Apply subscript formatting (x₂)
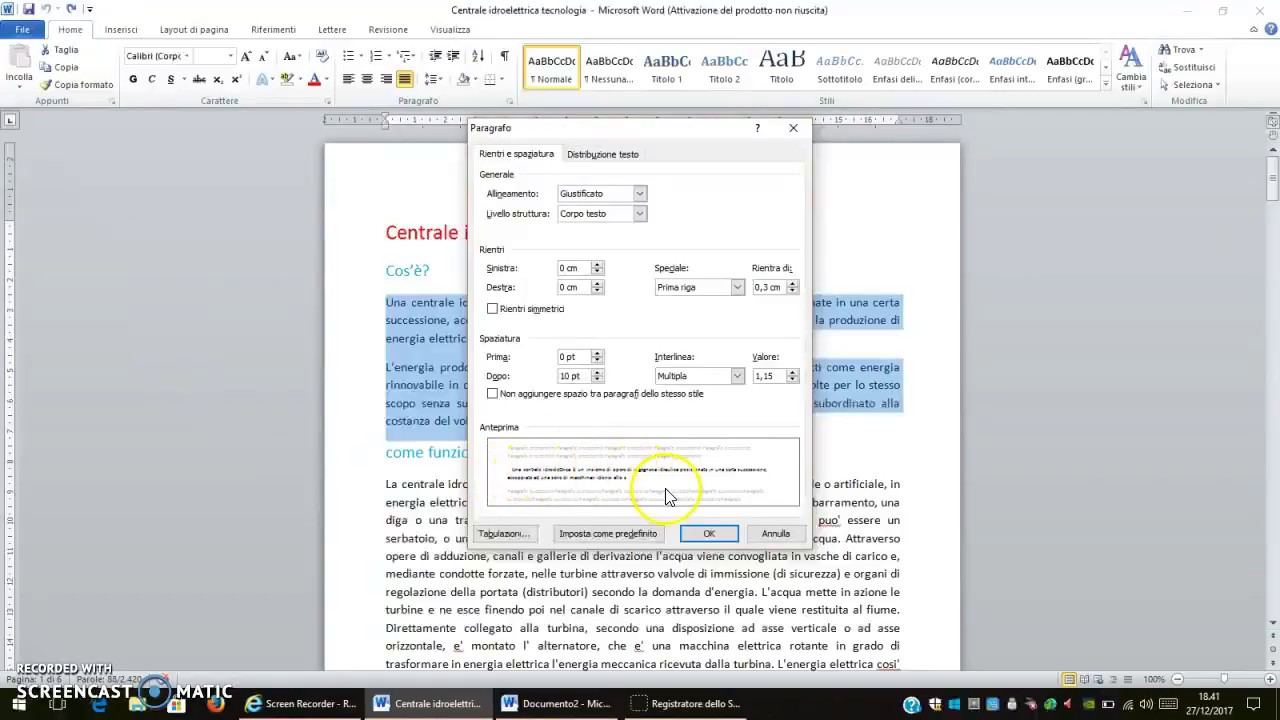The height and width of the screenshot is (720, 1280). [218, 79]
